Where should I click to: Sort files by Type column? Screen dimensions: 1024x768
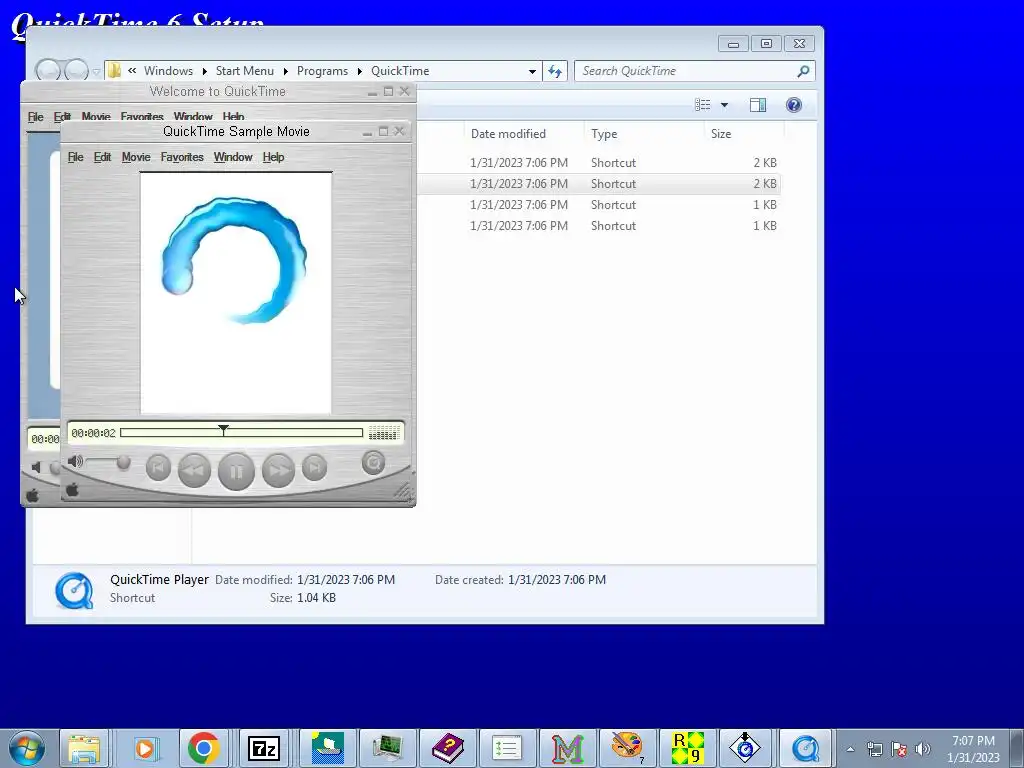[x=645, y=134]
